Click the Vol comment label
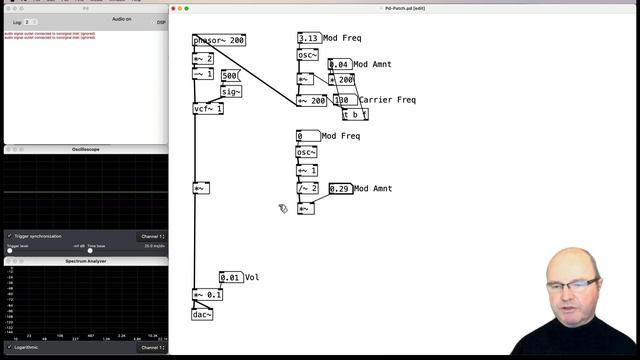Viewport: 640px width, 360px height. 252,277
